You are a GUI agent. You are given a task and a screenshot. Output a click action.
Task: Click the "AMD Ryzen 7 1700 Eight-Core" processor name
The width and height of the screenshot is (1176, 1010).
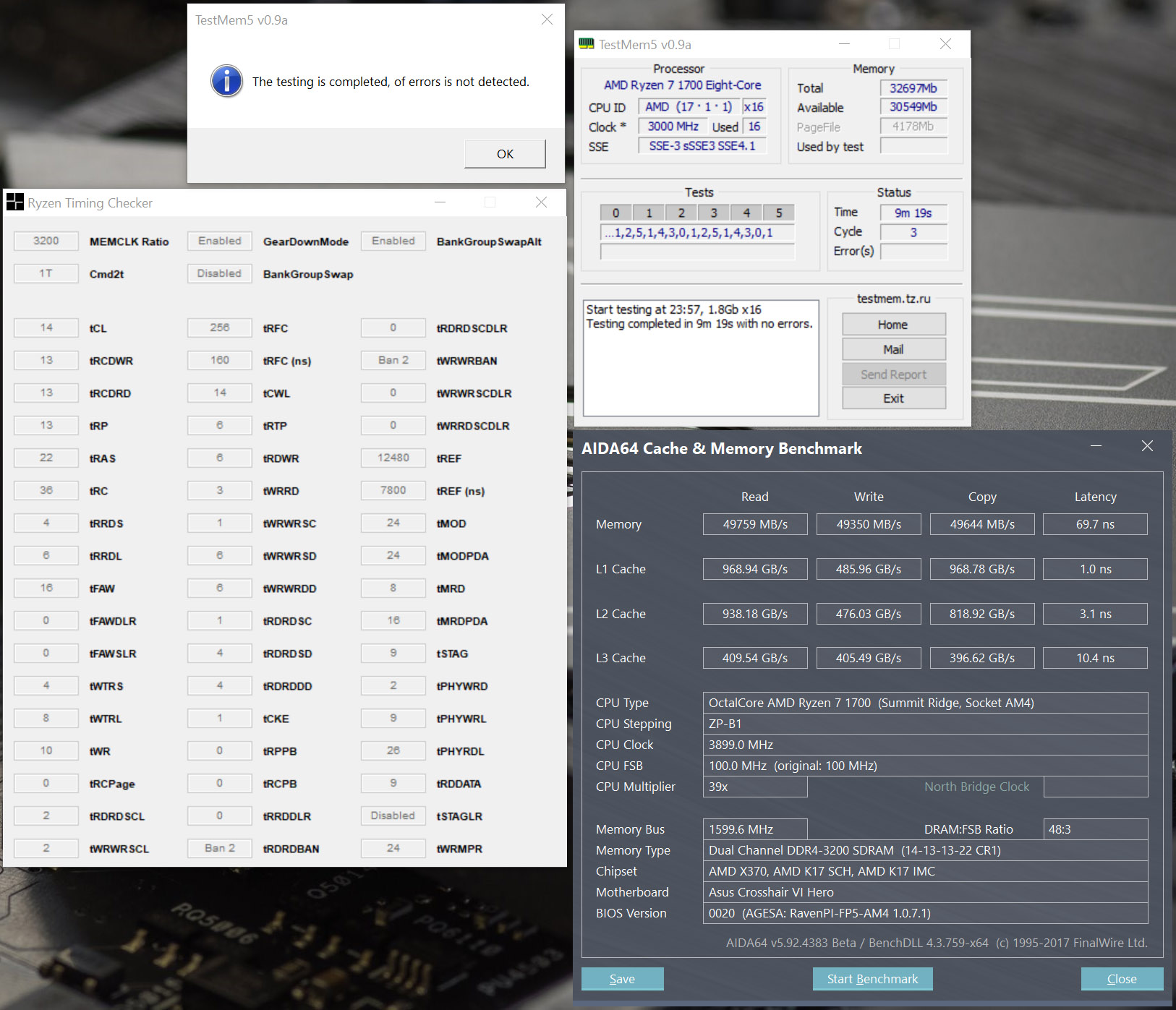point(682,85)
